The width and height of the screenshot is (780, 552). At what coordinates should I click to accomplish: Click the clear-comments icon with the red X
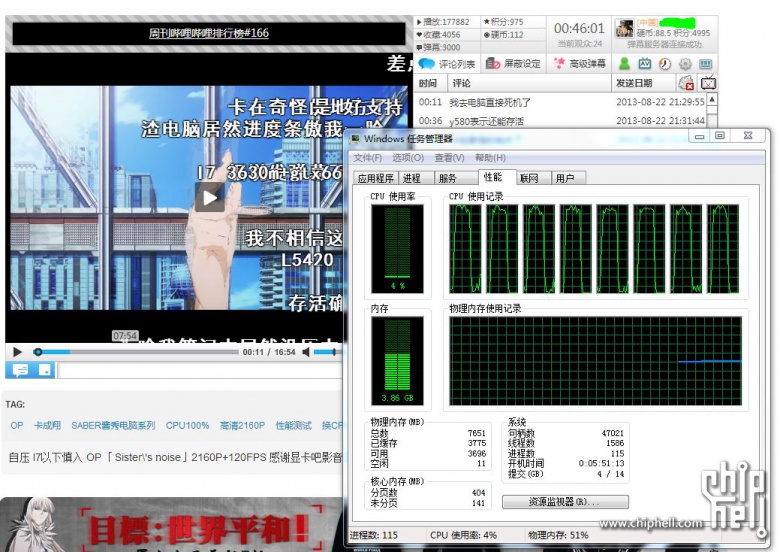tap(686, 83)
